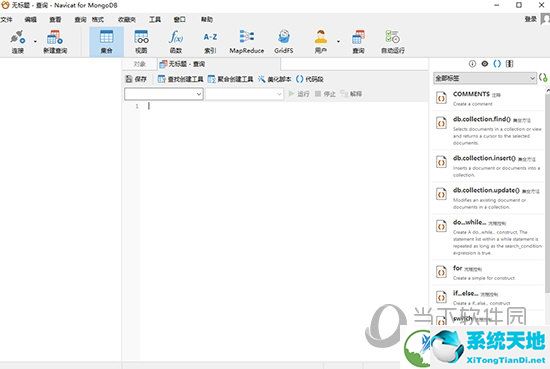The image size is (550, 369).
Task: Open the 查询 menu in menu bar
Action: (x=80, y=19)
